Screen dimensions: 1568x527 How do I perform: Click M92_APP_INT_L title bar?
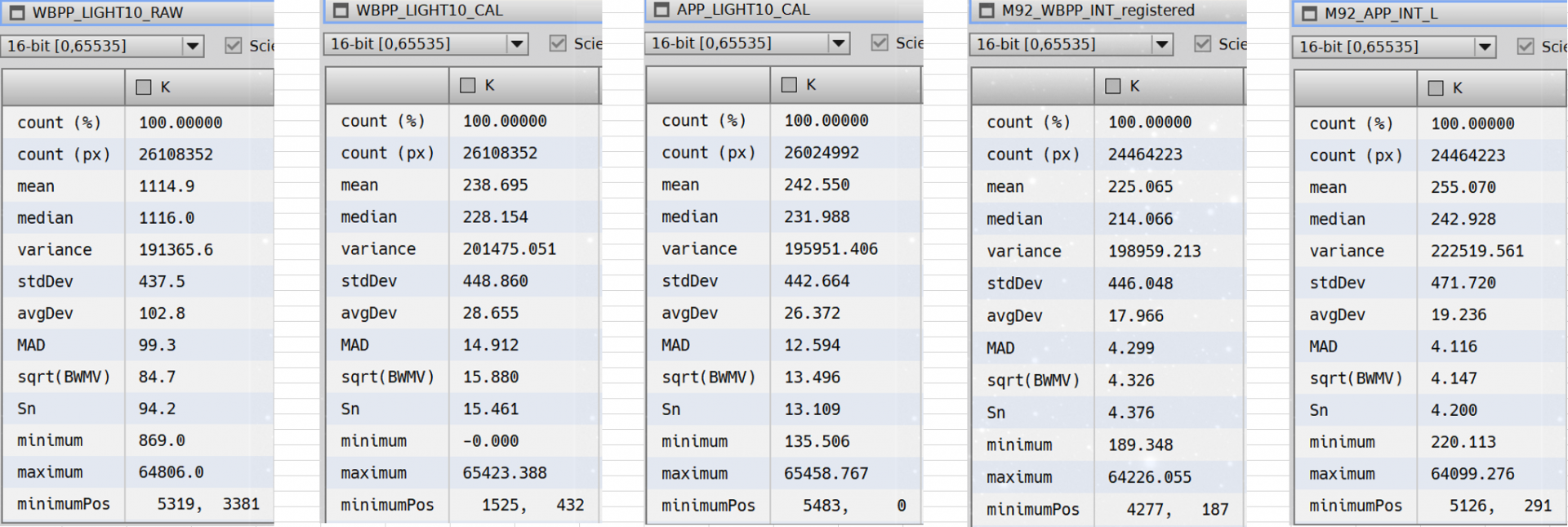[x=1430, y=14]
